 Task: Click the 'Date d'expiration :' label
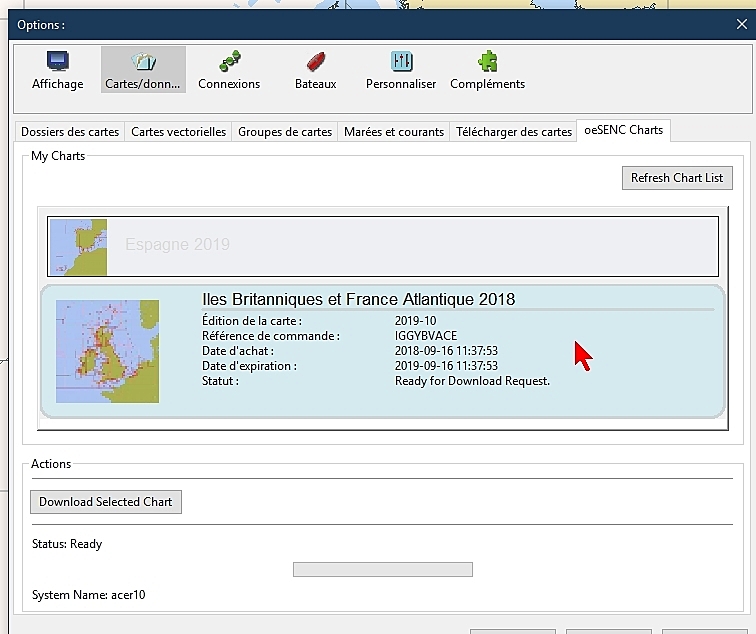pos(249,366)
